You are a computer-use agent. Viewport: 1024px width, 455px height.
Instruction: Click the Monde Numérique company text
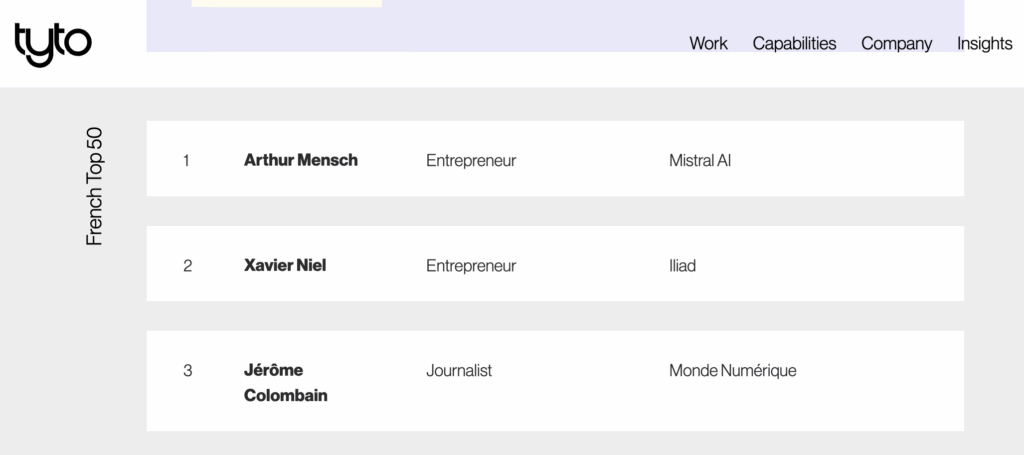coord(732,371)
